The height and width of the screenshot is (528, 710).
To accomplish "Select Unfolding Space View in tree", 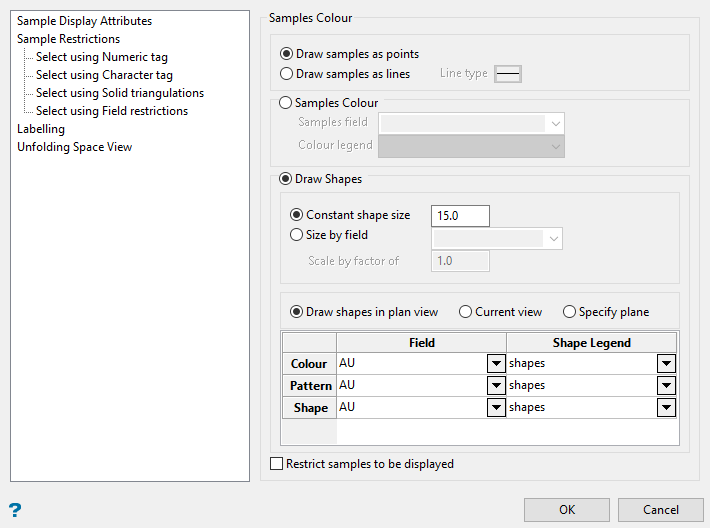I will [x=75, y=147].
